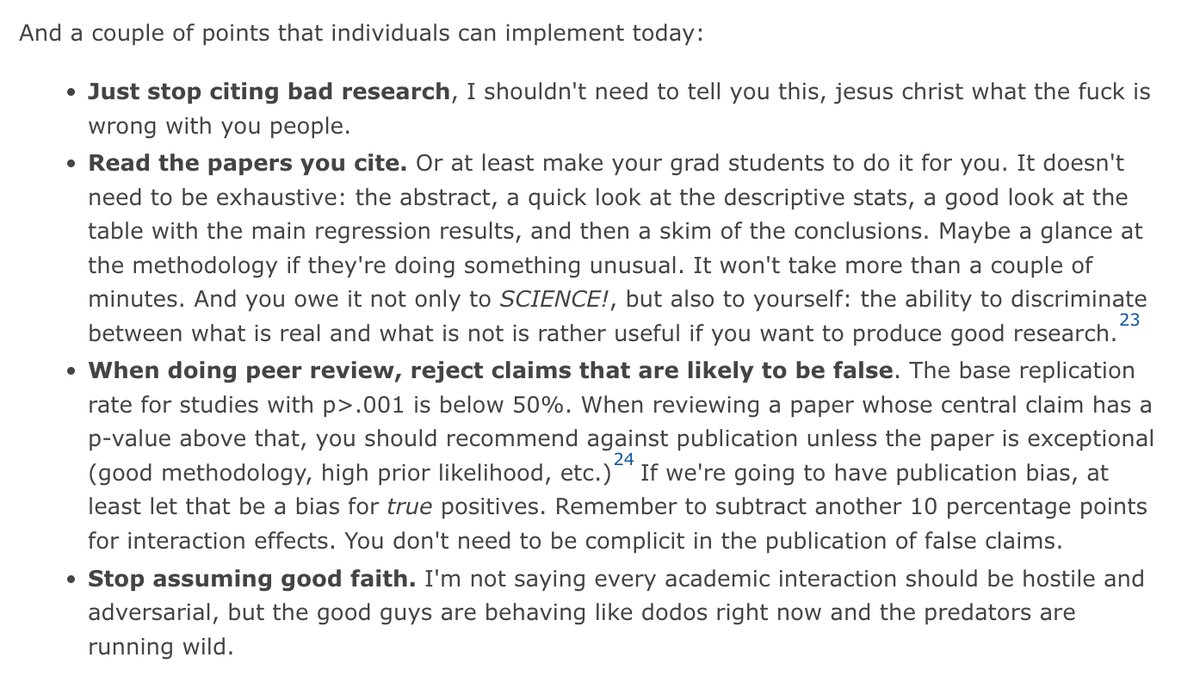The image size is (1200, 684).
Task: Open footnote 24 reference link
Action: click(x=624, y=459)
